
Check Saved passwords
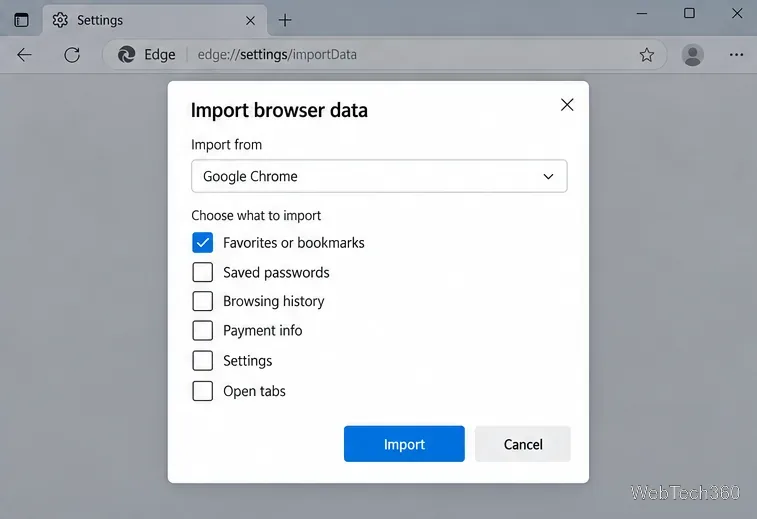(202, 272)
